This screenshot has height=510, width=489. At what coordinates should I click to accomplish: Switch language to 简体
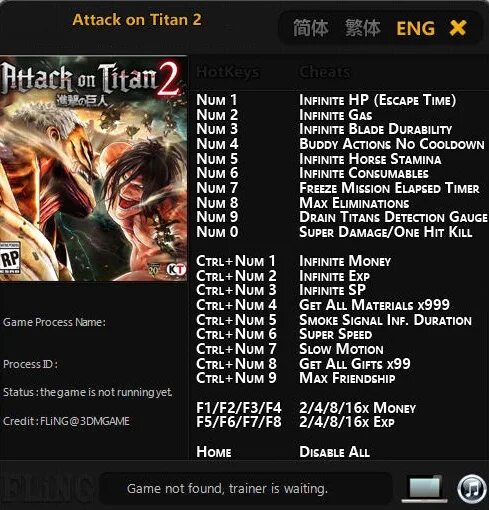[x=311, y=28]
